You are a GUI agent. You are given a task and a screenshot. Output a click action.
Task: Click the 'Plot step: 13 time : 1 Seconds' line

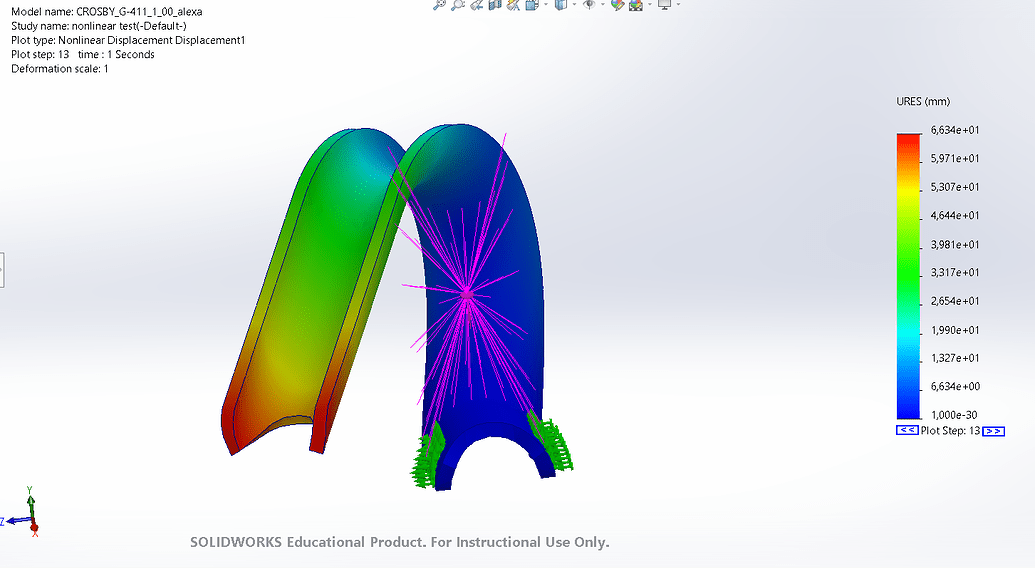(x=83, y=54)
